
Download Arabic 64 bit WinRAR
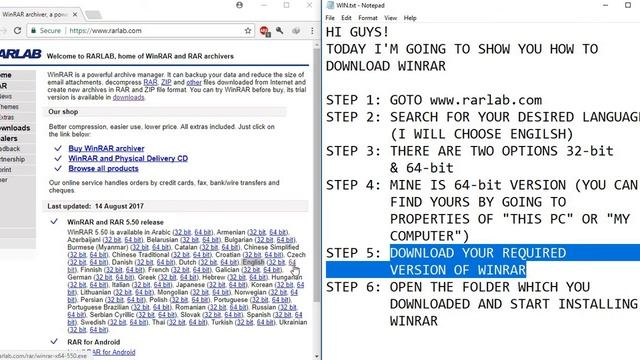pos(203,232)
